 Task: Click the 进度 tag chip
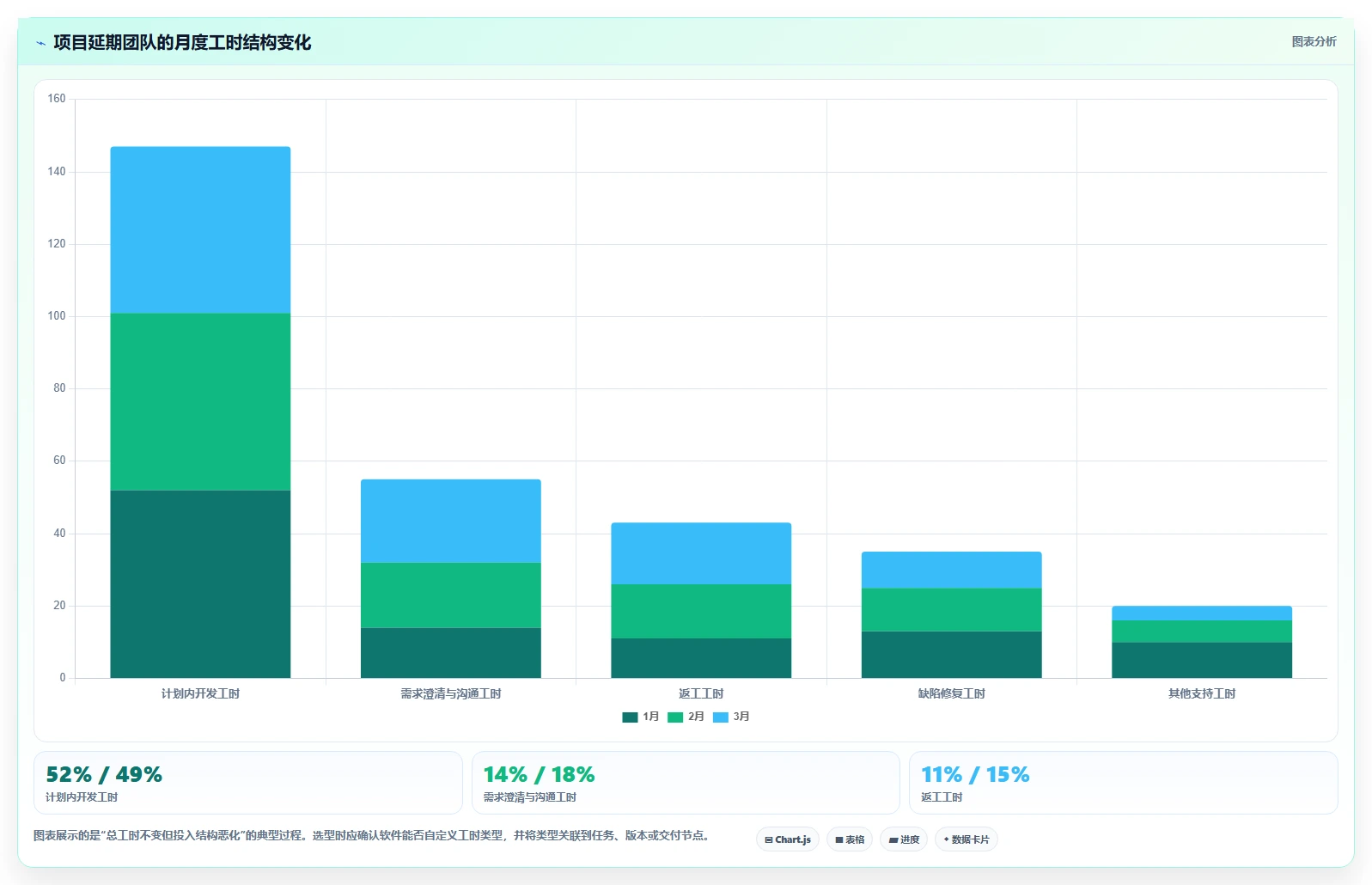[x=904, y=839]
